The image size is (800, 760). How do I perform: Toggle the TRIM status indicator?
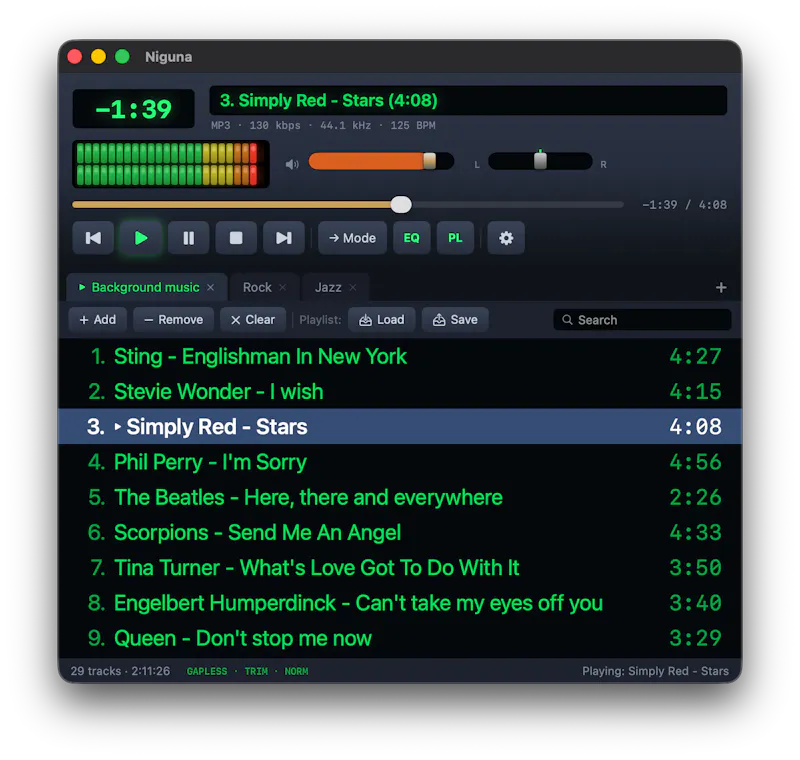pyautogui.click(x=256, y=671)
